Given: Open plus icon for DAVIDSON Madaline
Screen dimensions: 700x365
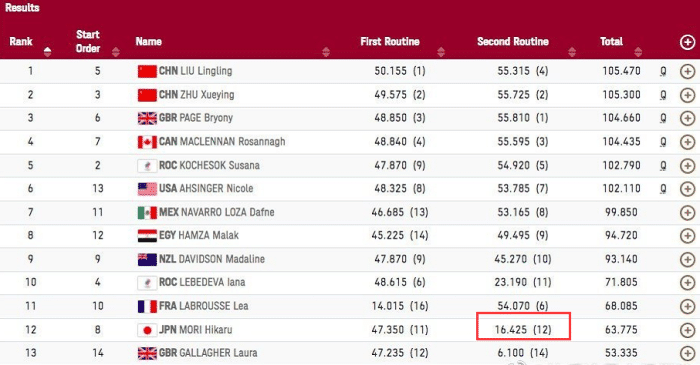Looking at the screenshot, I should click(x=687, y=260).
